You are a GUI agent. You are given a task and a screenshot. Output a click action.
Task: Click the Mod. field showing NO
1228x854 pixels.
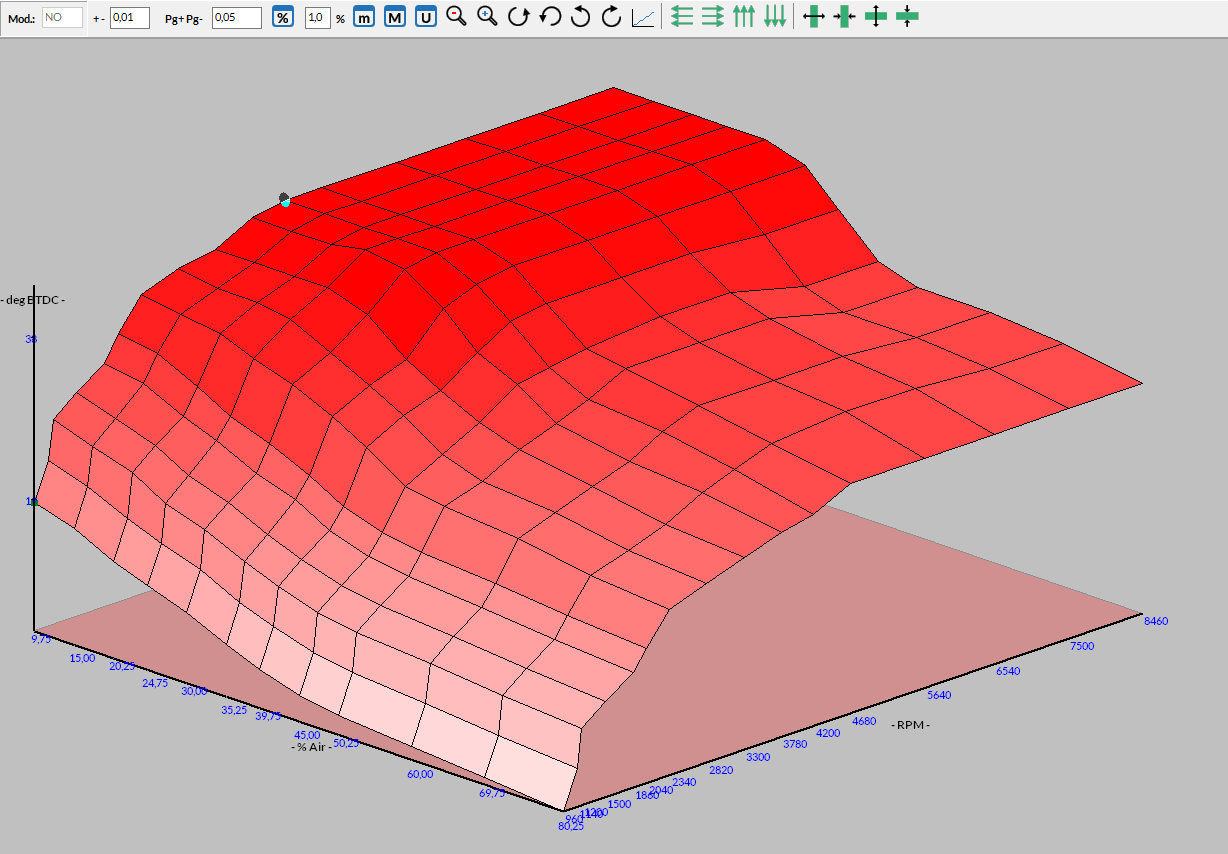[x=62, y=18]
